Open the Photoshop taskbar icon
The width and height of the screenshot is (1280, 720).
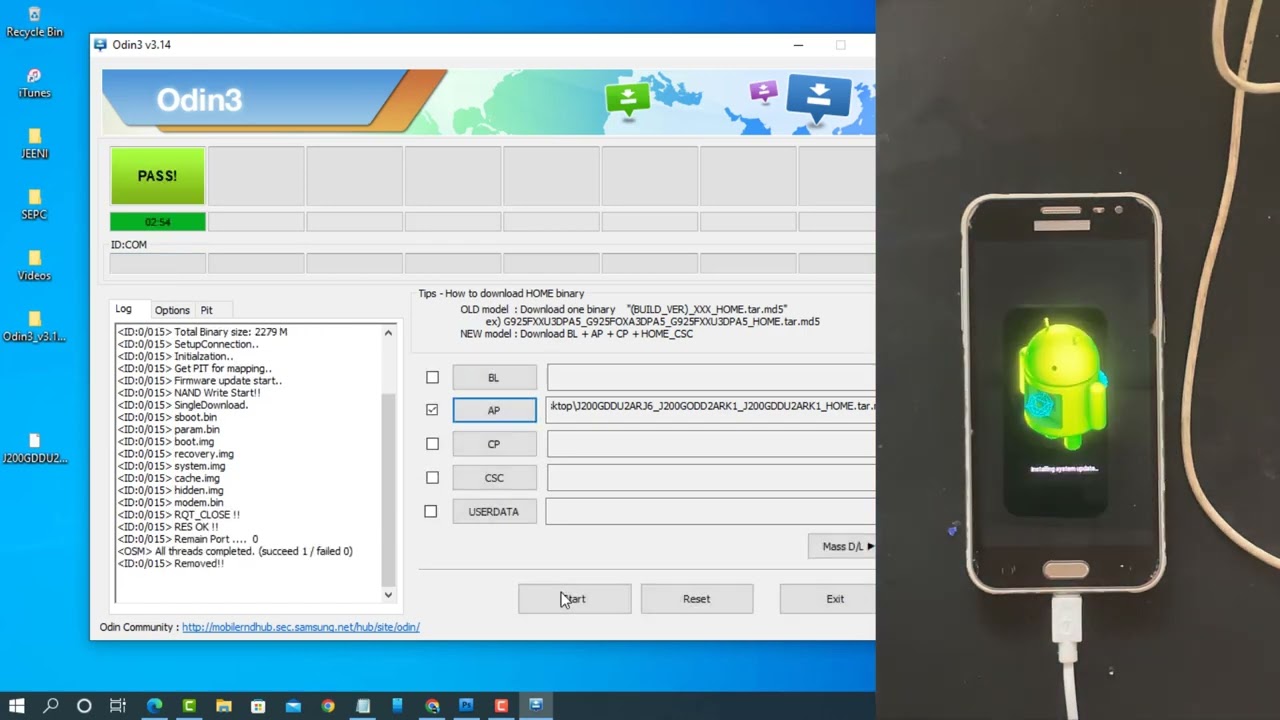pyautogui.click(x=467, y=706)
